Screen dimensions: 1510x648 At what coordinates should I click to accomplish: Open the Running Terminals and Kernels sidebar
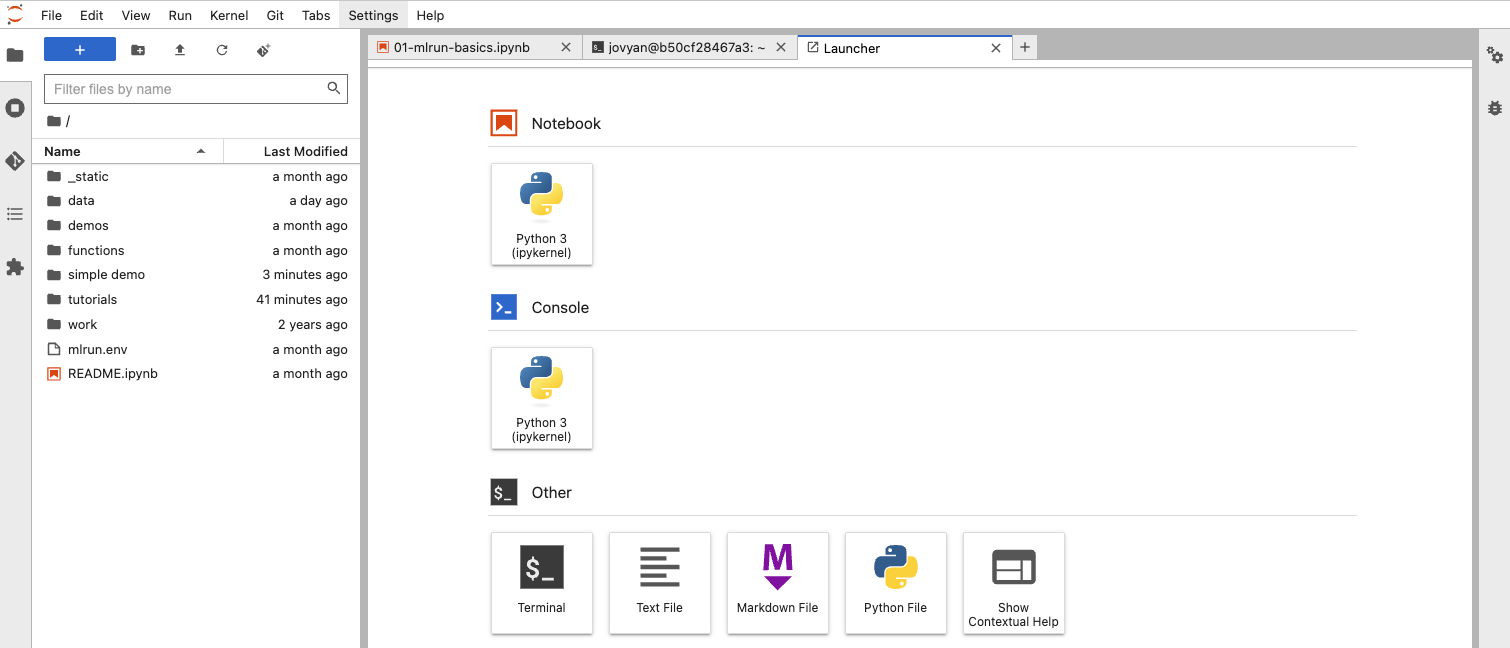pyautogui.click(x=15, y=108)
